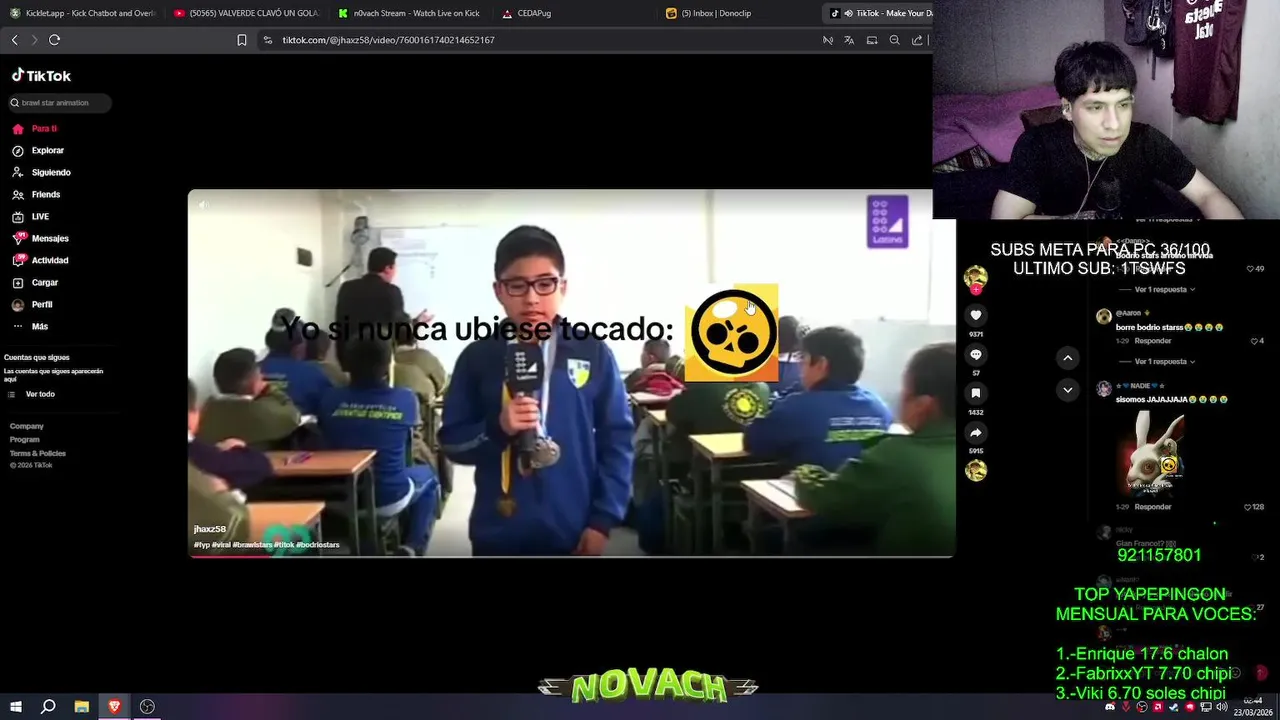The image size is (1280, 720).
Task: Click the TikTok logo
Action: 41,76
